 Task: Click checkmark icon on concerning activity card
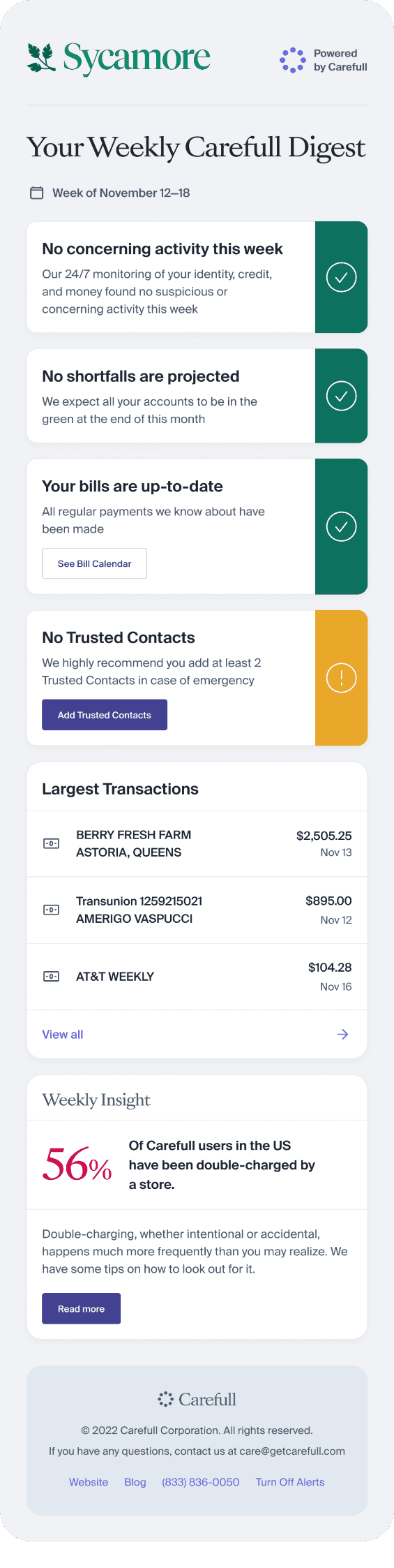342,277
